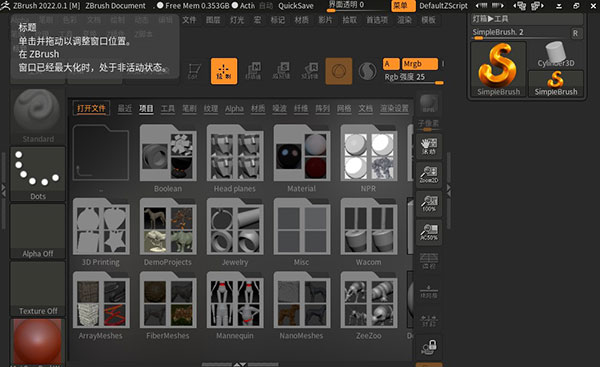This screenshot has width=600, height=367.
Task: Open the large SimpleBrush current tool picker
Action: click(499, 69)
